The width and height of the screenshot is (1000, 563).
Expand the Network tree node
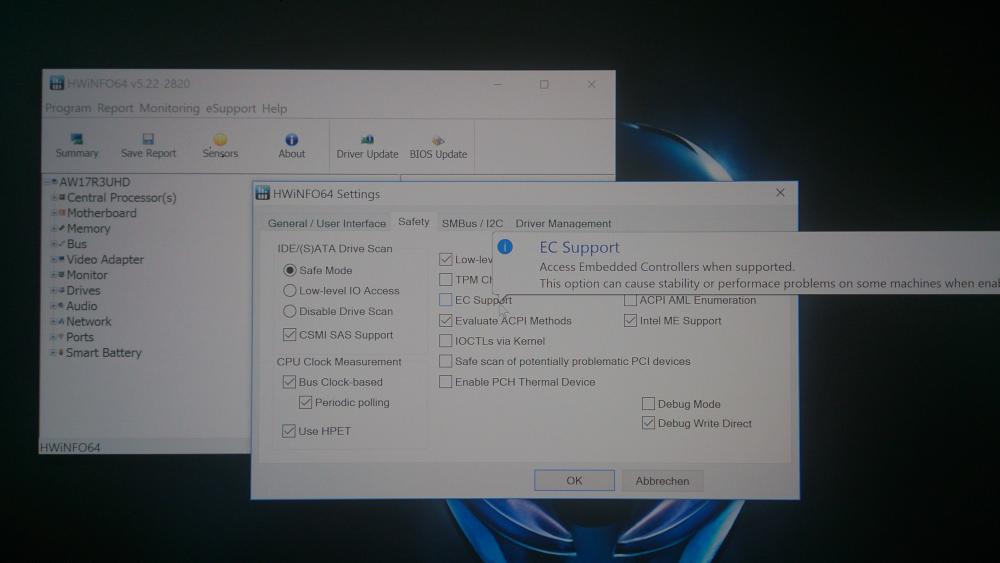coord(53,322)
